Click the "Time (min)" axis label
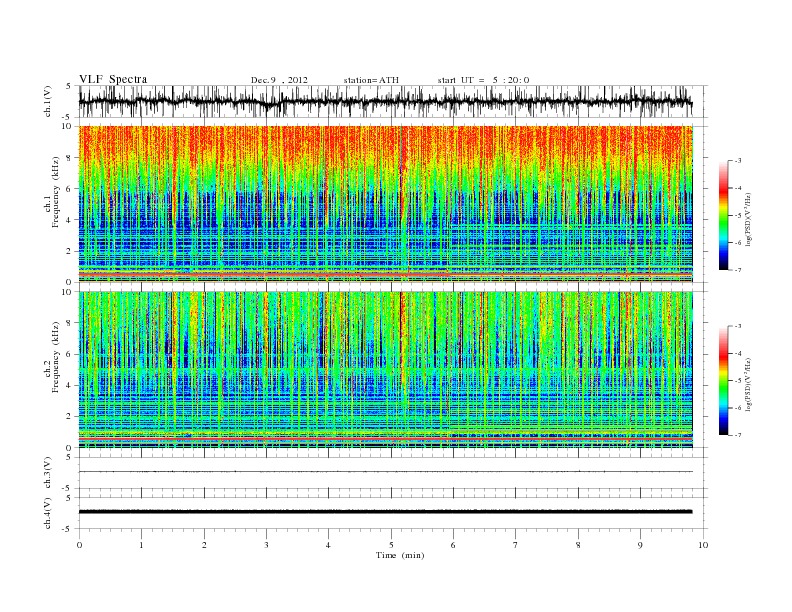This screenshot has height=612, width=792. (x=400, y=555)
